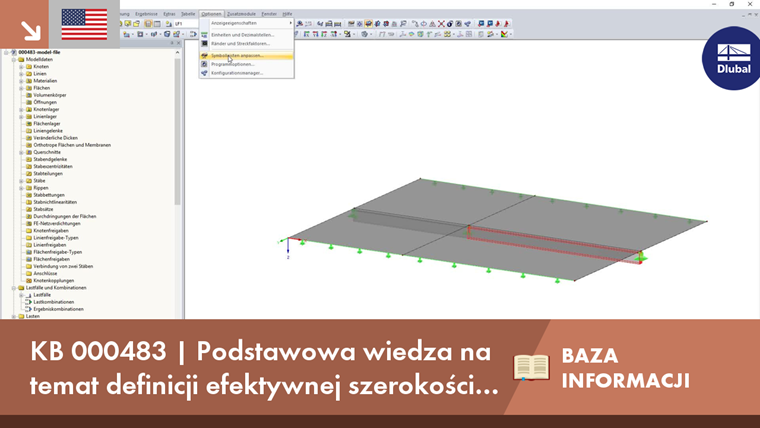The width and height of the screenshot is (760, 428).
Task: Expand the Rippen tree node
Action: pos(21,188)
